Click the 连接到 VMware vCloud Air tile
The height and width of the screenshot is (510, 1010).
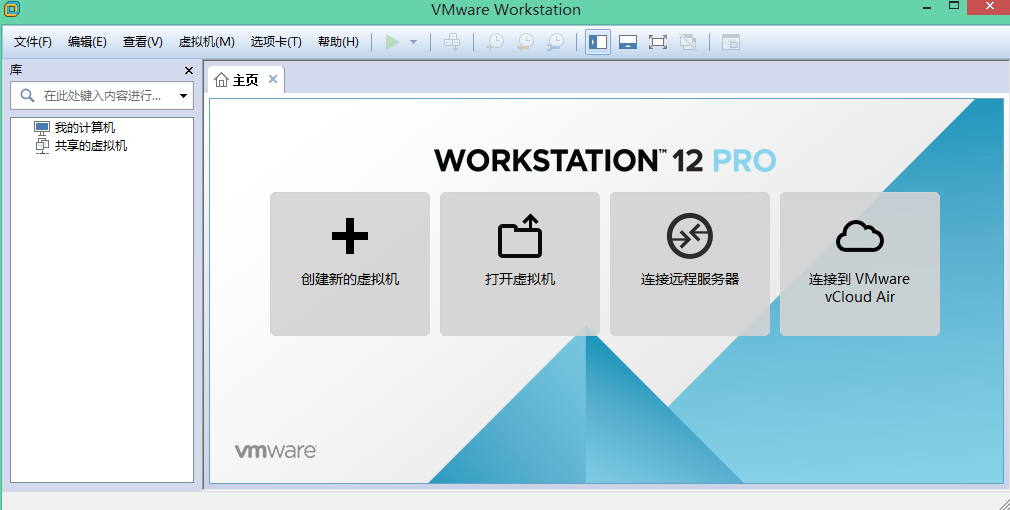click(860, 263)
